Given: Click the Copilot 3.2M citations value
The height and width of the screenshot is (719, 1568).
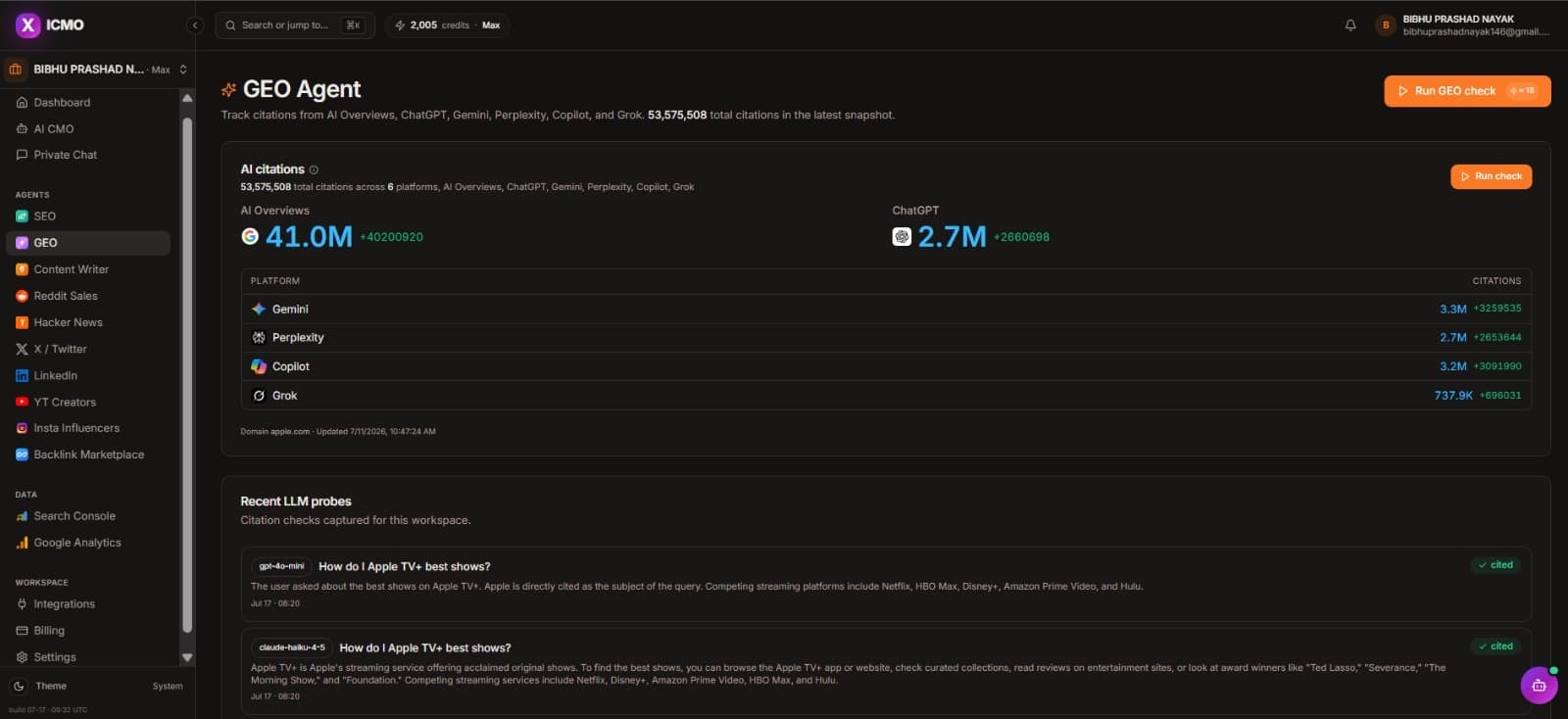Looking at the screenshot, I should point(1452,366).
